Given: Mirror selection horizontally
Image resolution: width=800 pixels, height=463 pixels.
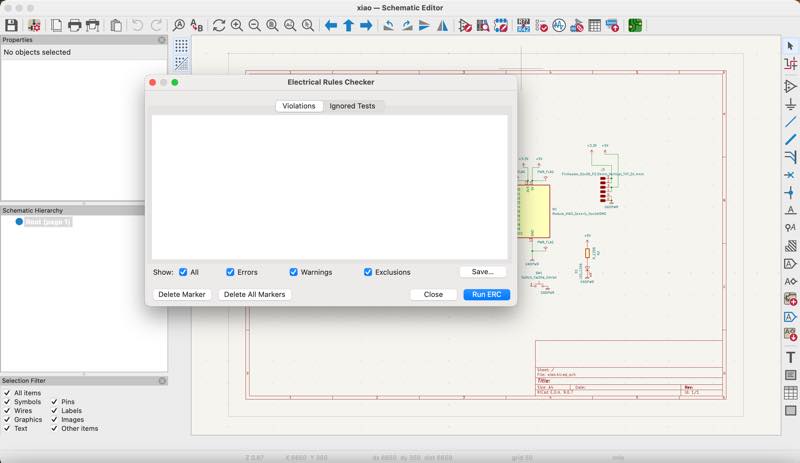Looking at the screenshot, I should (442, 25).
